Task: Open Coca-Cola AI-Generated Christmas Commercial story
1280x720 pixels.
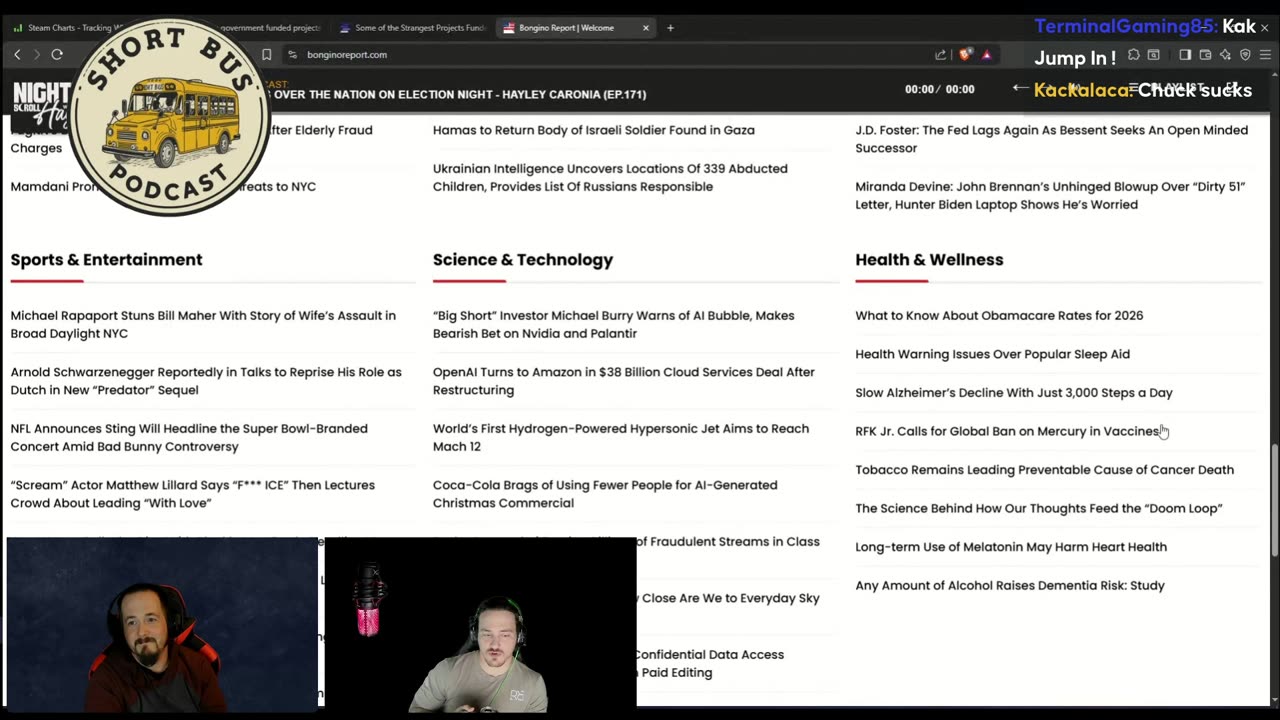Action: pos(605,494)
